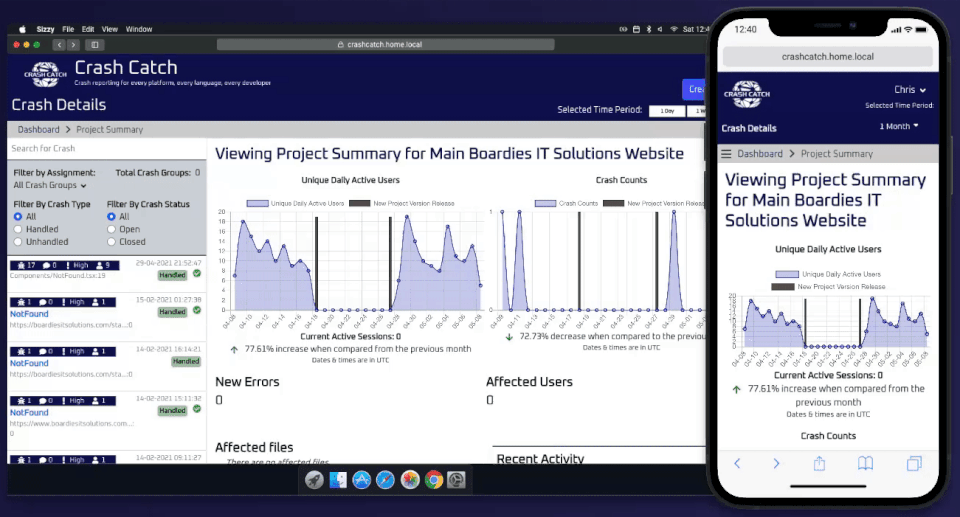Viewport: 960px width, 517px height.
Task: Open the NotFound crash from 14-02-2021 16:14:21
Action: (x=29, y=363)
